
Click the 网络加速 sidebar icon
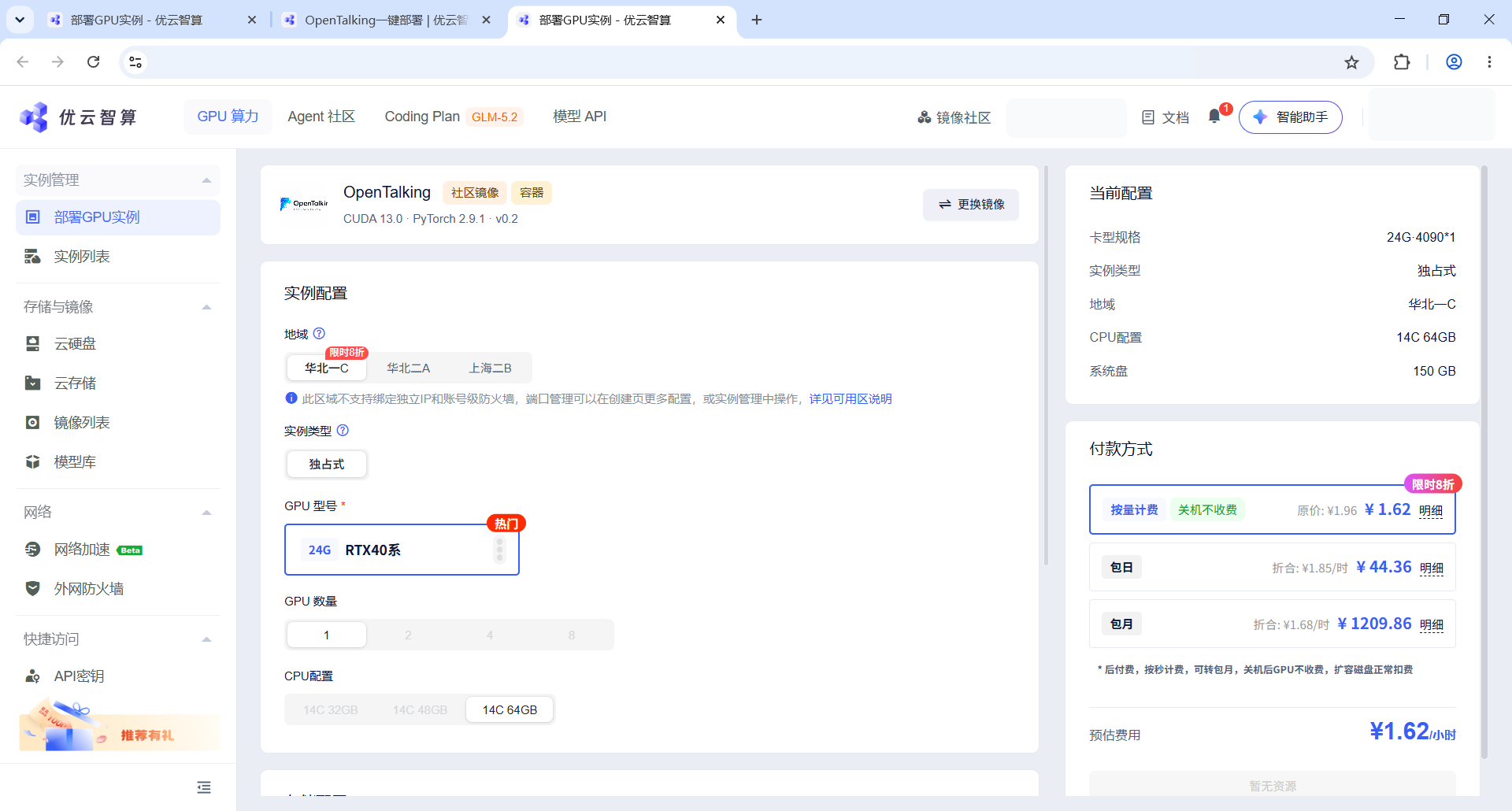(33, 550)
